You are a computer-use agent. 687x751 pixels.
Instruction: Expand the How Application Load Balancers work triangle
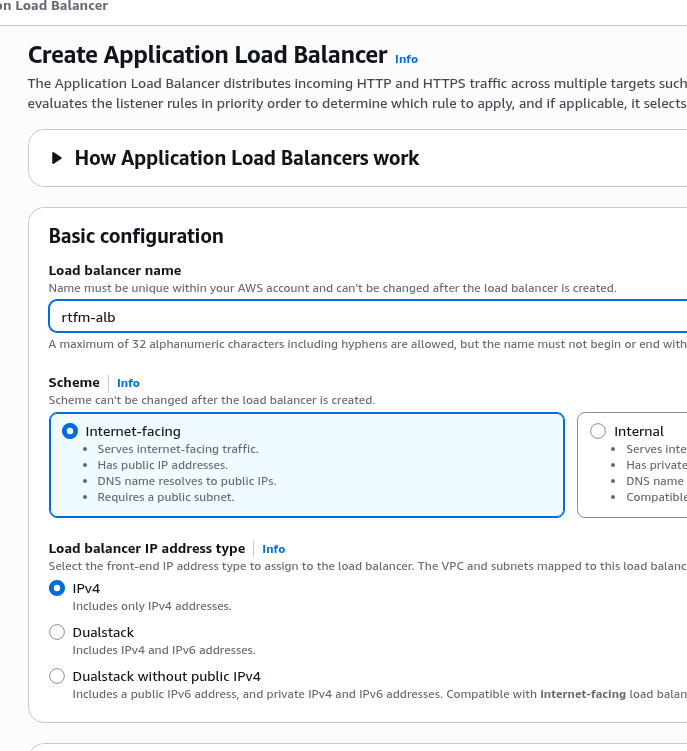coord(57,158)
